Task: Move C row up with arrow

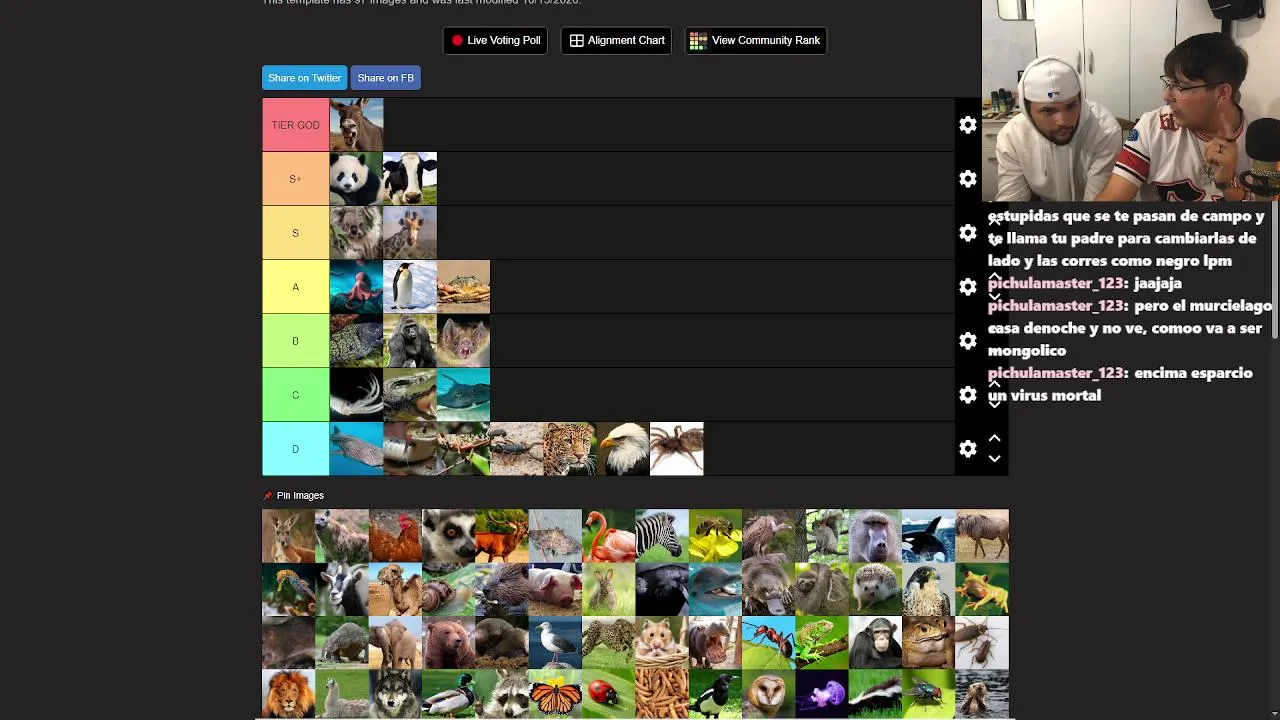Action: [994, 385]
